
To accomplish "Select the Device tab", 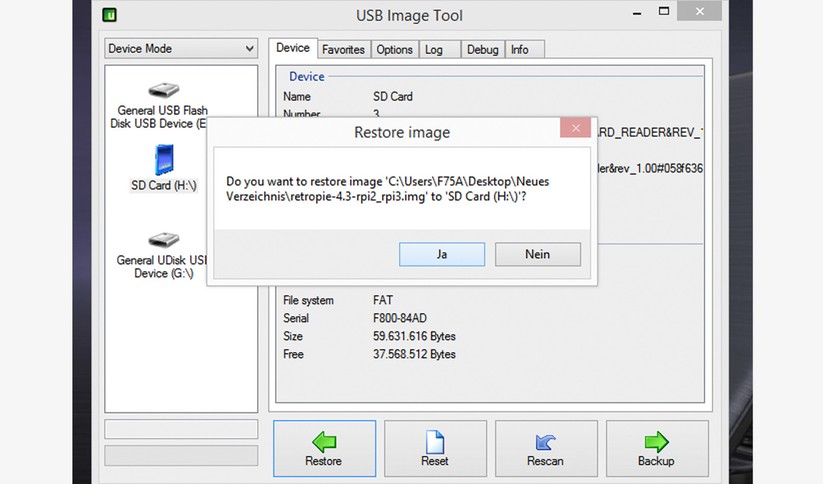I will (x=293, y=48).
